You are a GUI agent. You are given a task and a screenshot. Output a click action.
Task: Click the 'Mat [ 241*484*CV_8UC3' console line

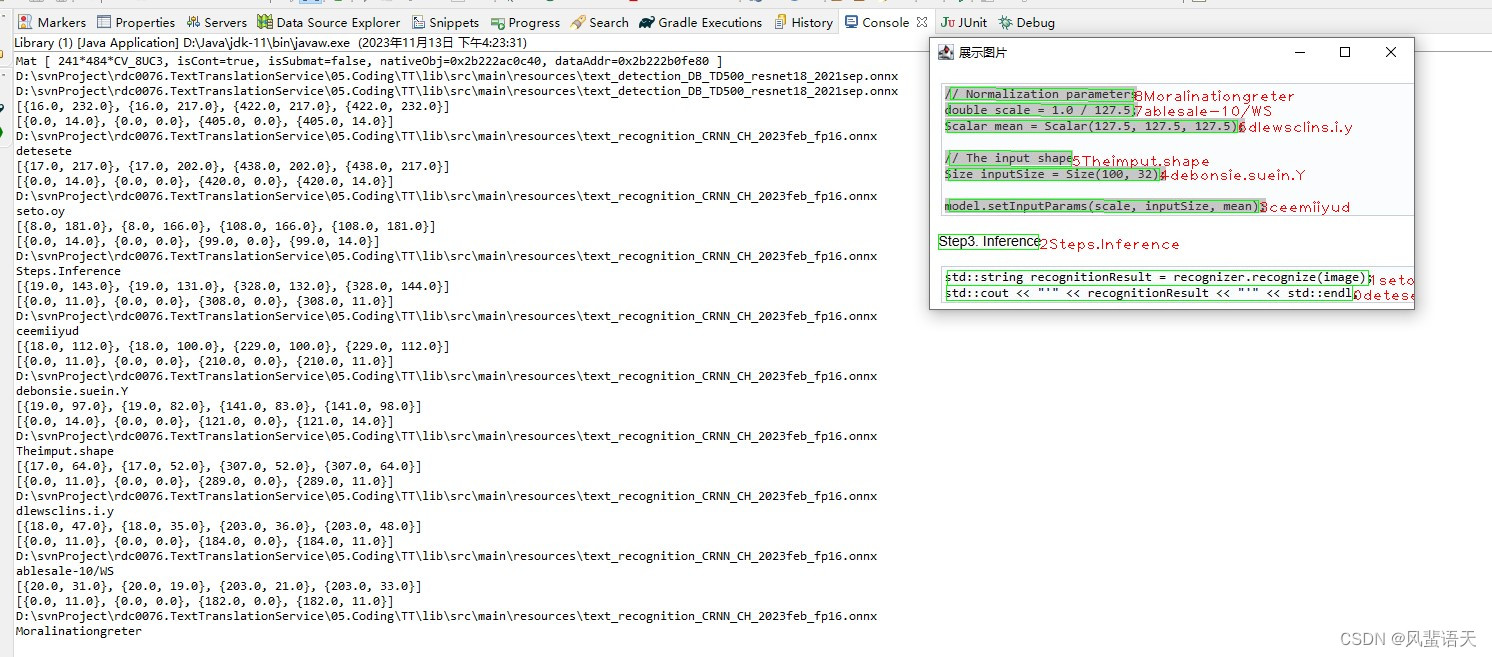click(369, 61)
